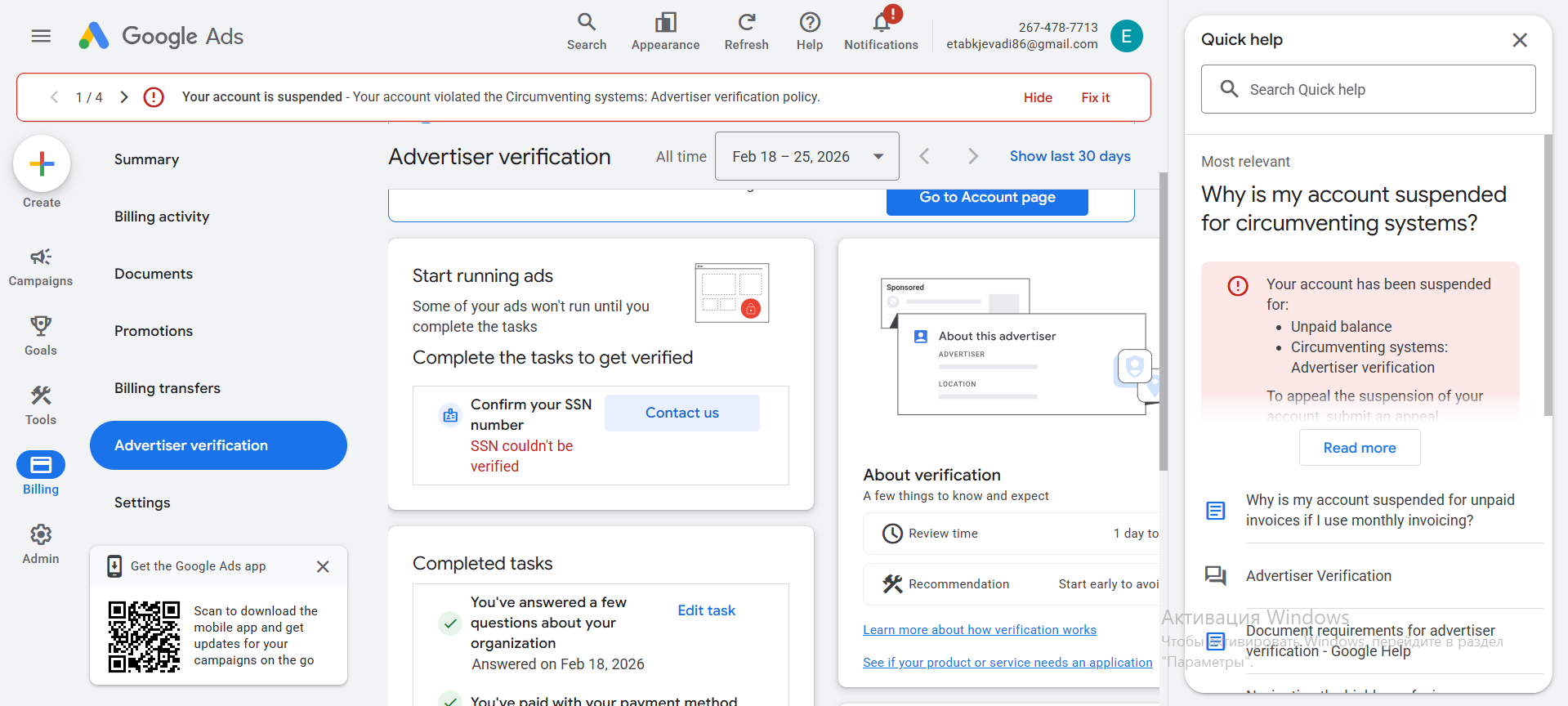Click the Quick help panel scrollbar
The height and width of the screenshot is (706, 1568).
(1548, 275)
